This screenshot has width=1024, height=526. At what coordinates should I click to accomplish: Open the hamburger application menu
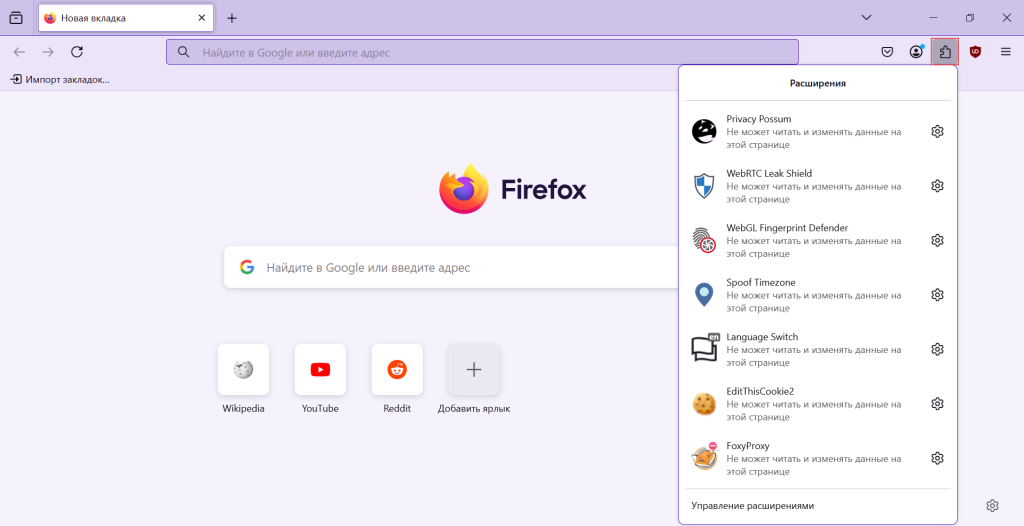pos(1006,52)
